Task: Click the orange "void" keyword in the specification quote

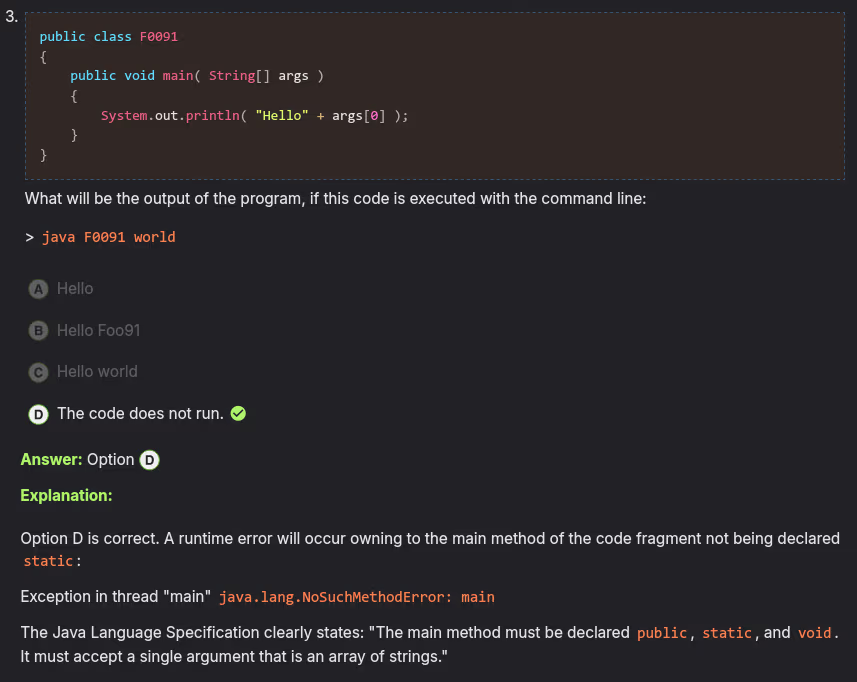Action: (814, 633)
